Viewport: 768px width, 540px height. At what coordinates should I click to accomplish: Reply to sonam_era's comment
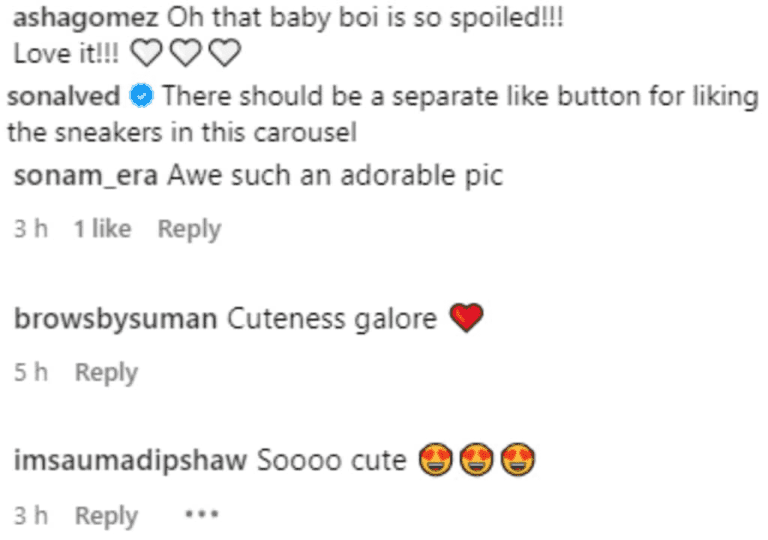pyautogui.click(x=189, y=229)
